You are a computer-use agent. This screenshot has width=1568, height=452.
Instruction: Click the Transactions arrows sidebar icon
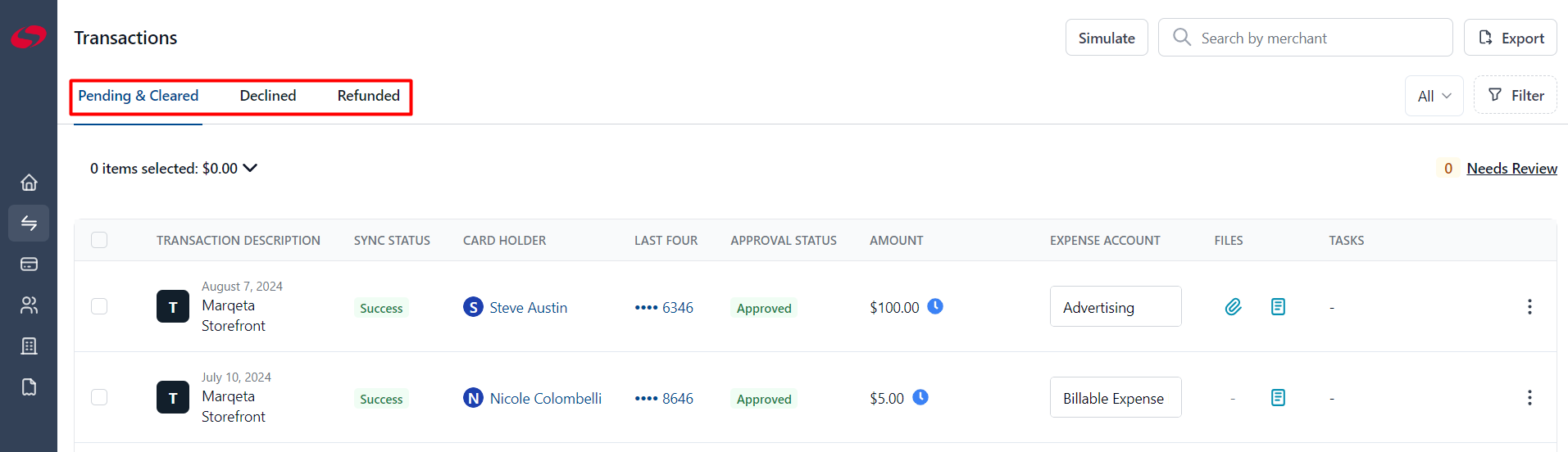29,223
